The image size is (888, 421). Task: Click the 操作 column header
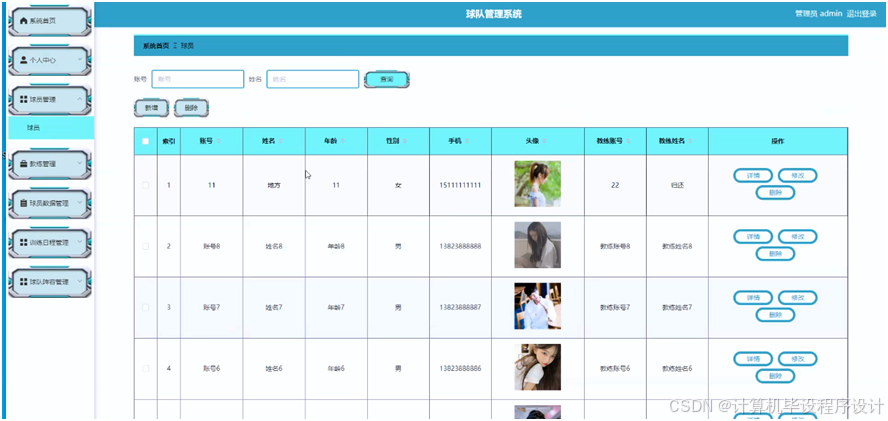pyautogui.click(x=778, y=141)
